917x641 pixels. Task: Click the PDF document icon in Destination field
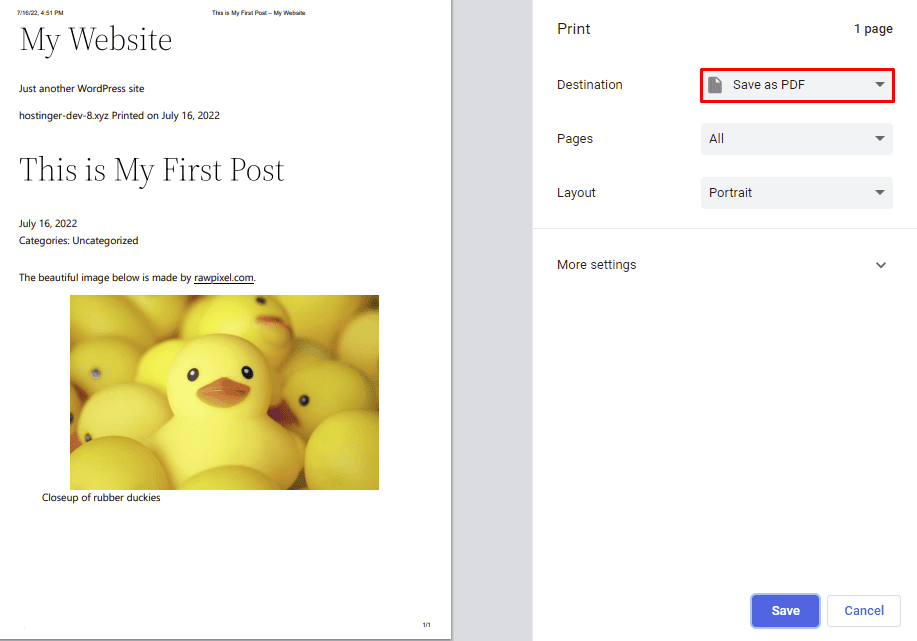pyautogui.click(x=715, y=85)
